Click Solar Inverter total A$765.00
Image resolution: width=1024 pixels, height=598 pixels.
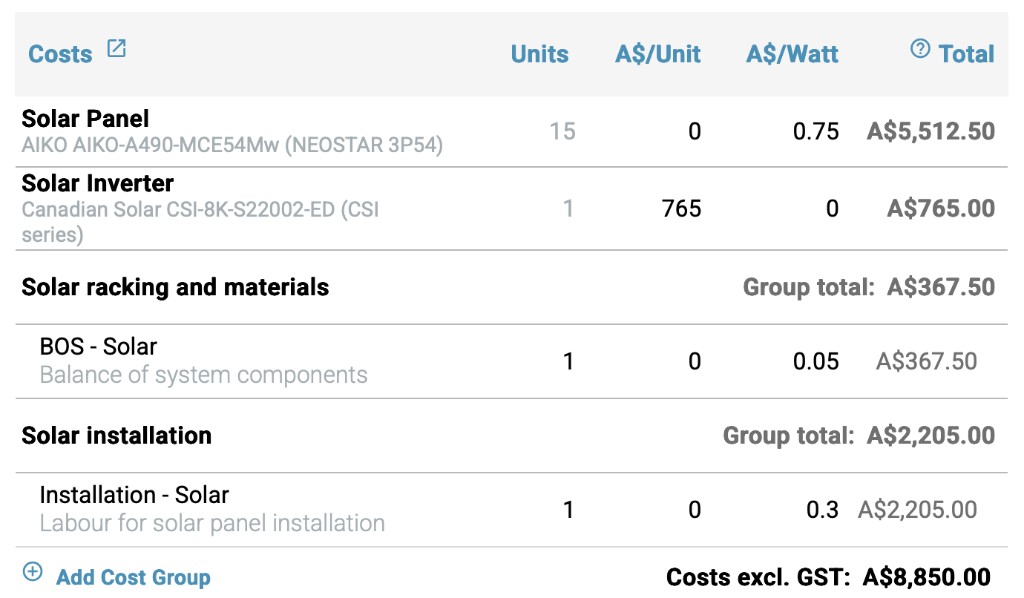[x=941, y=209]
